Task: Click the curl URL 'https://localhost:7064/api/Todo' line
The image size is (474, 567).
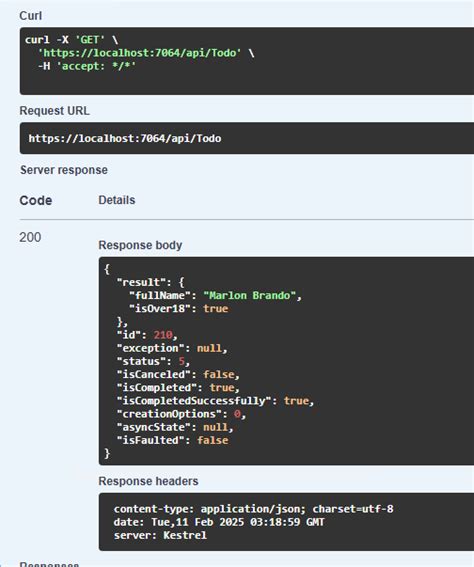Action: point(146,53)
